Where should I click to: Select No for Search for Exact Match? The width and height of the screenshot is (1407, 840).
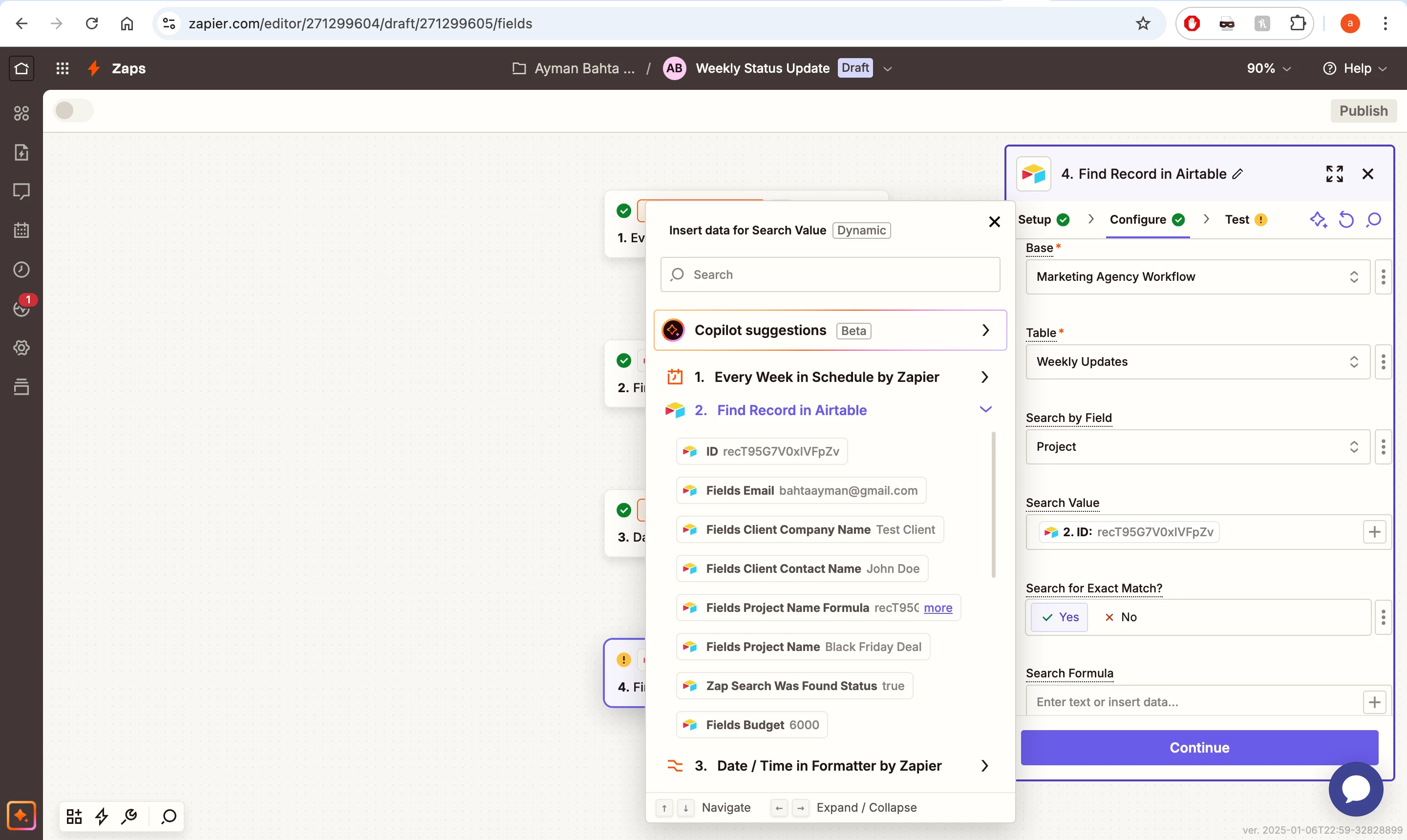[1121, 617]
